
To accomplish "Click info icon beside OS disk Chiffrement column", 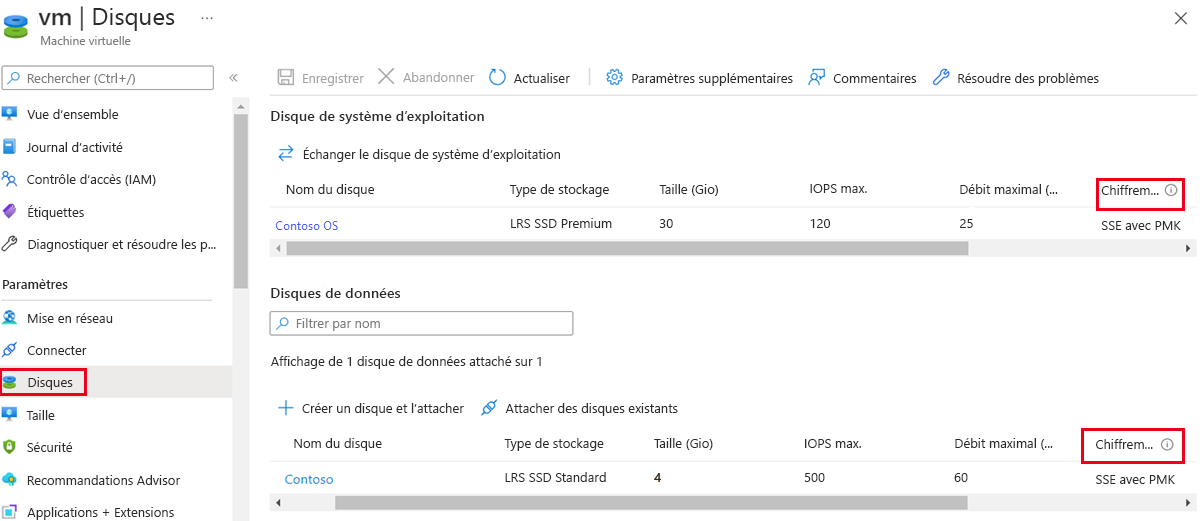I will point(1171,190).
